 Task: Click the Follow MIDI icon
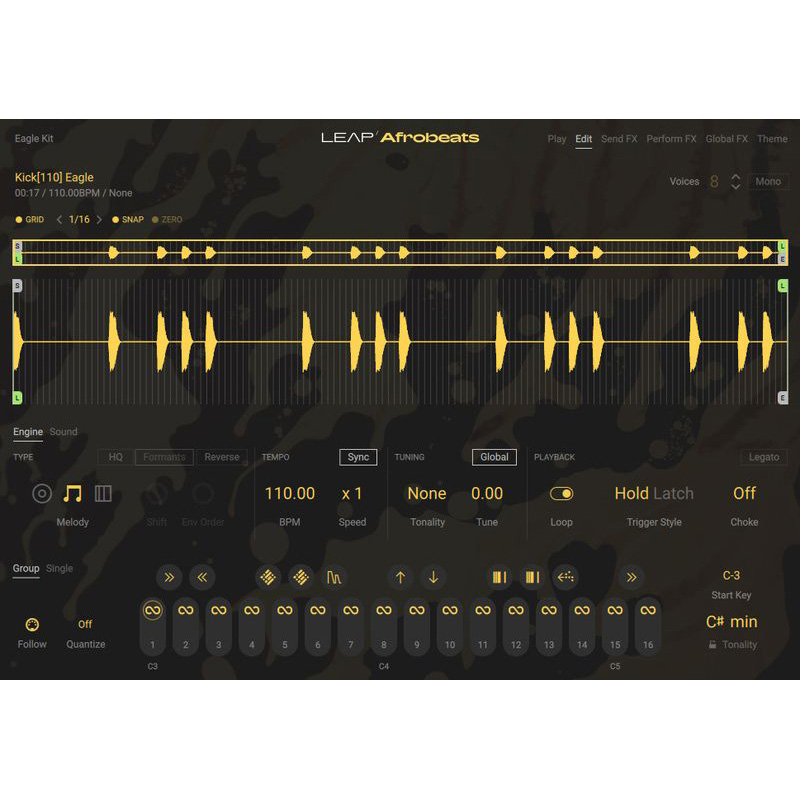[32, 624]
